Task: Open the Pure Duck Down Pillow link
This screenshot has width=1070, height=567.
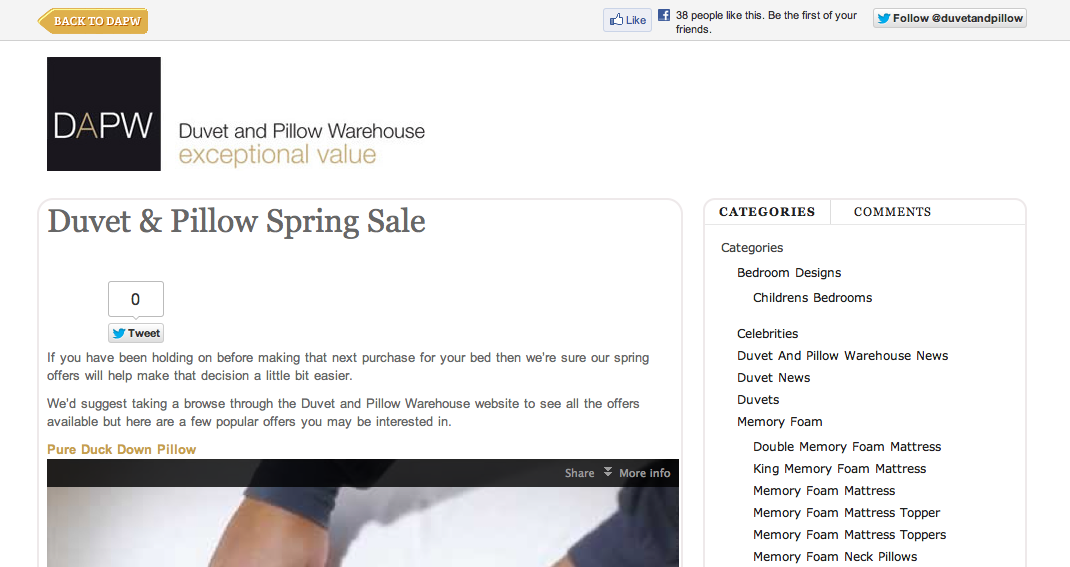Action: (121, 450)
